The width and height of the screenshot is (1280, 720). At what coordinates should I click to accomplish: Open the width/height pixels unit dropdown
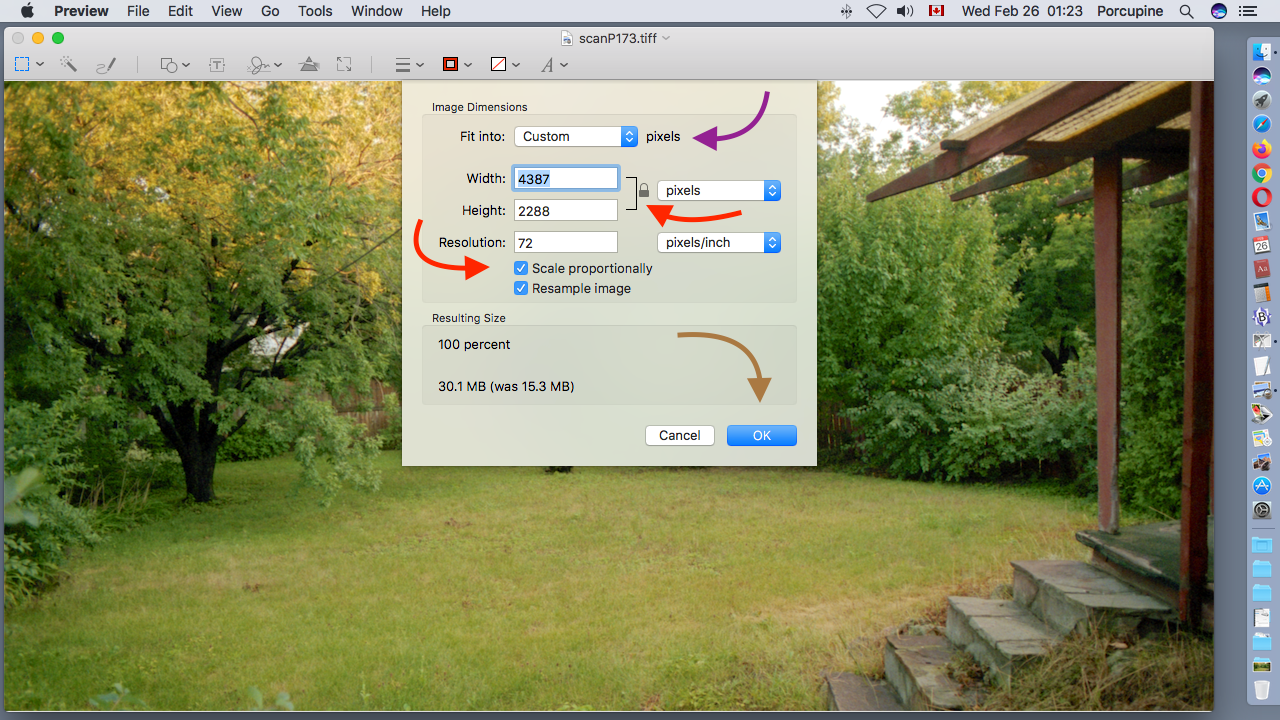click(719, 190)
